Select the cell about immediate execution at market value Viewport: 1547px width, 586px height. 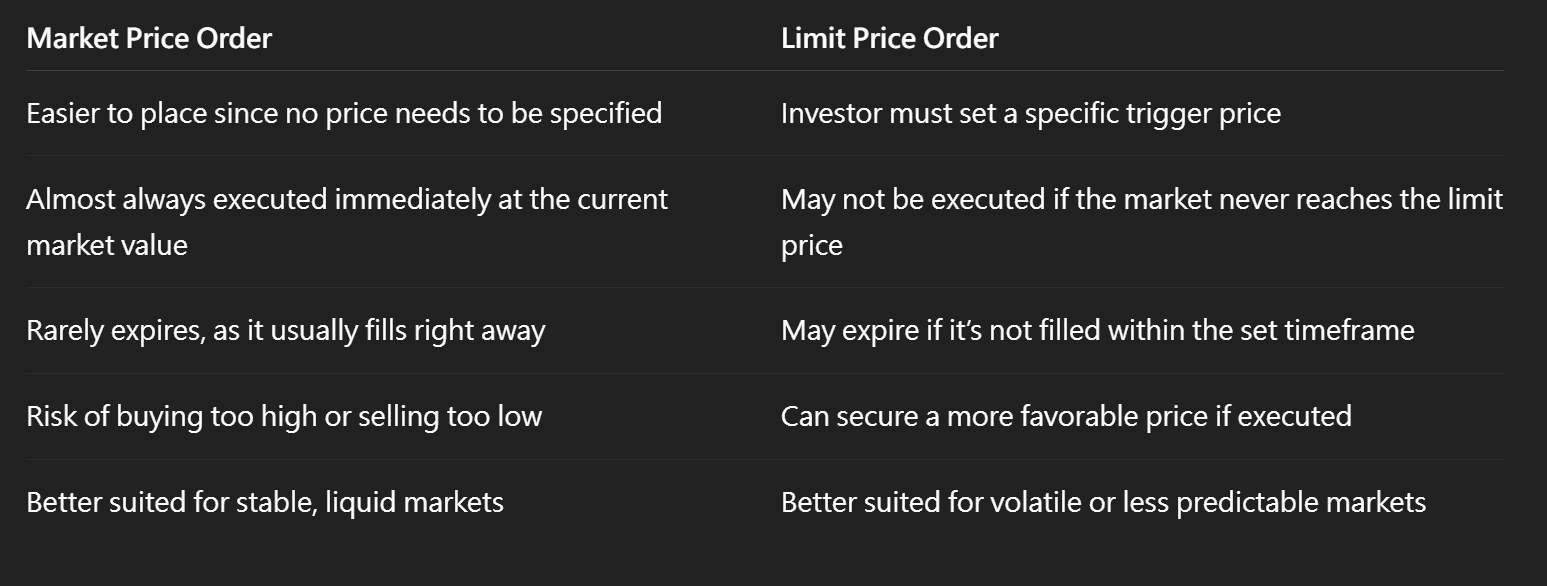pyautogui.click(x=347, y=222)
